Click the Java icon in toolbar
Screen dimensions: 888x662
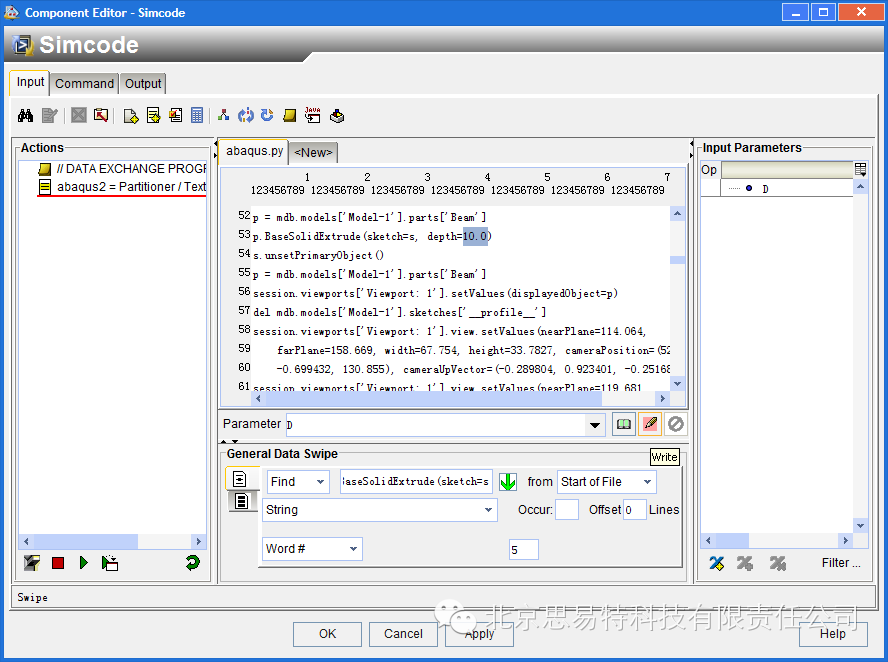[312, 116]
